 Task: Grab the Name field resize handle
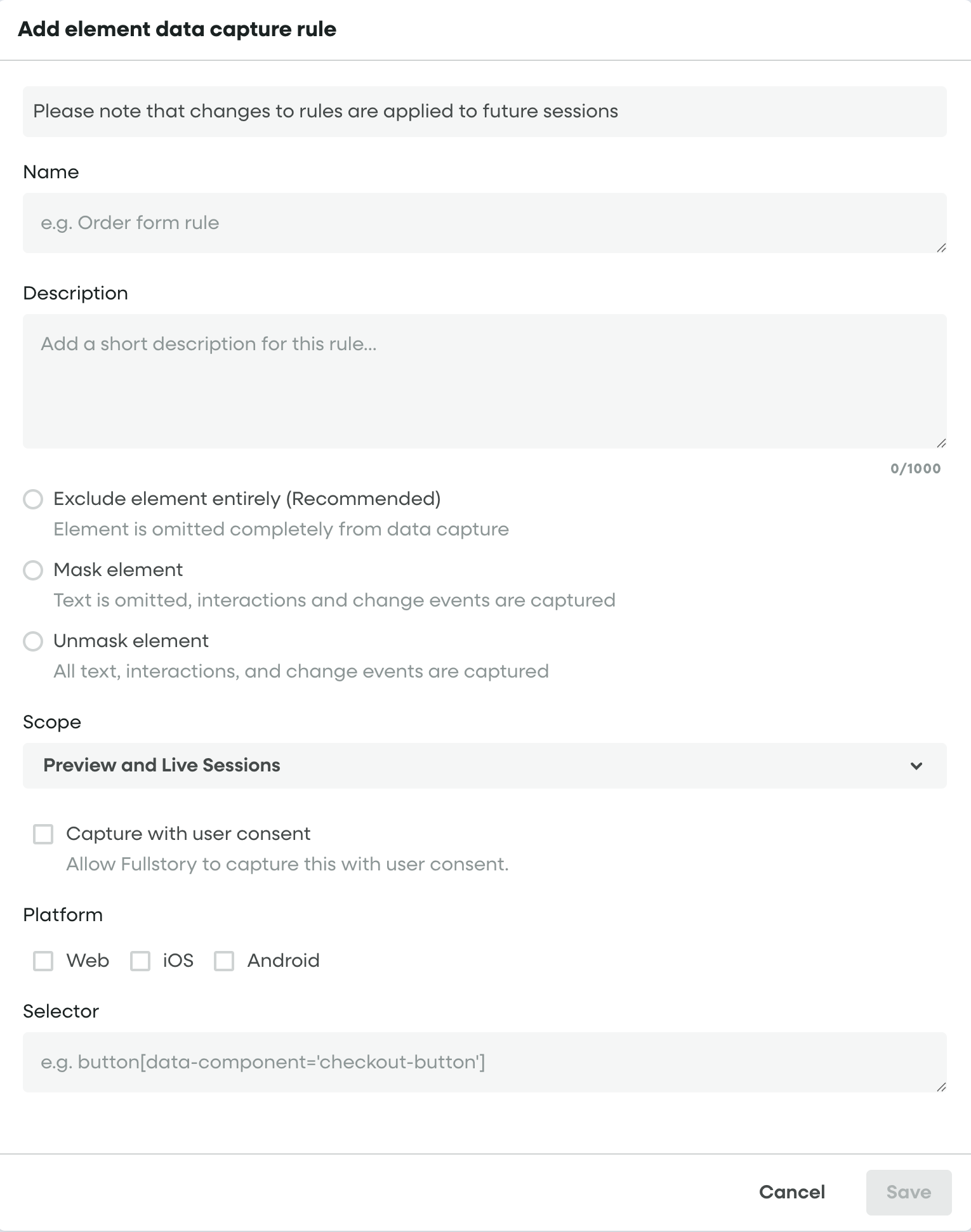[941, 248]
